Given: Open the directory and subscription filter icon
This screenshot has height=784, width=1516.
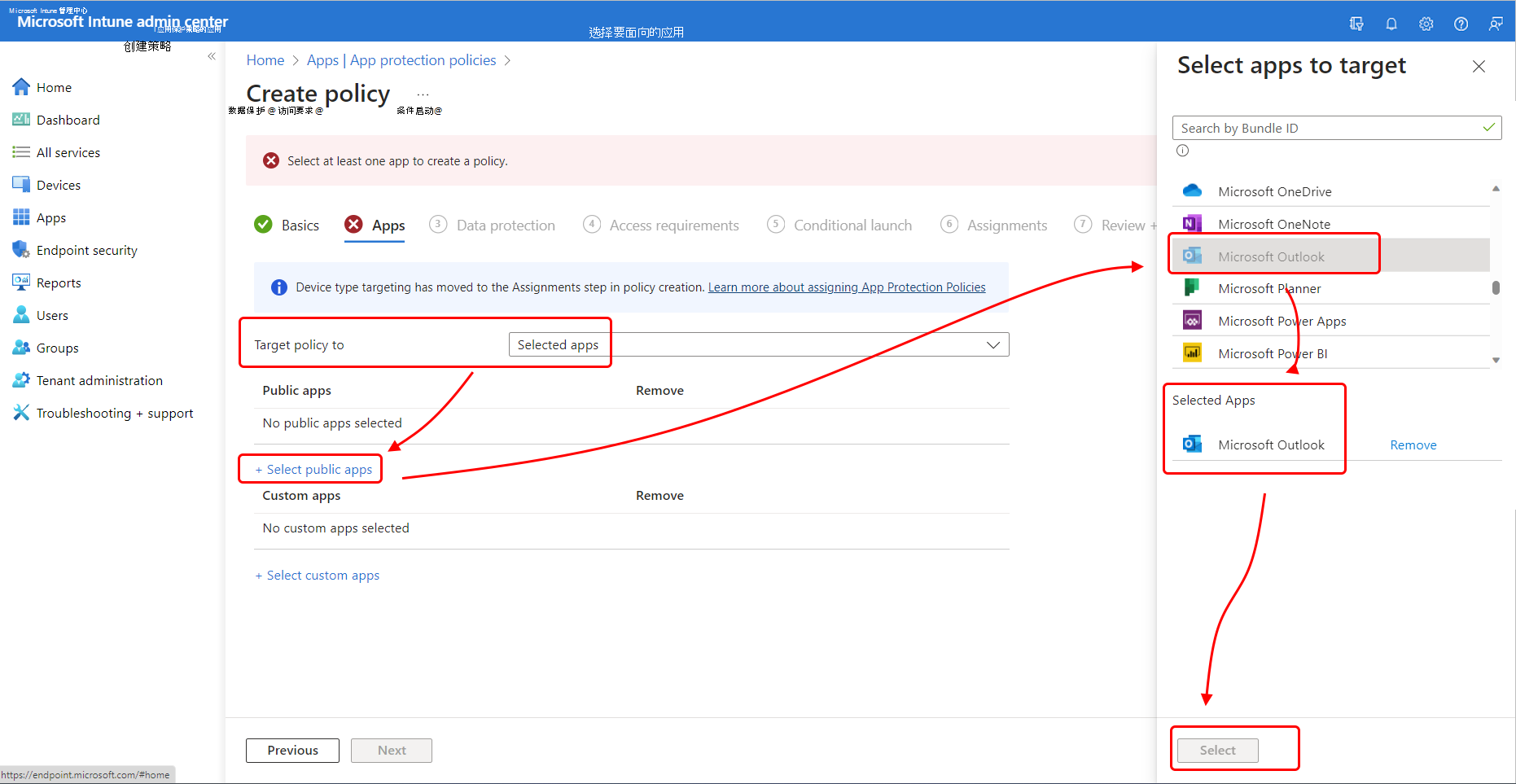Looking at the screenshot, I should (x=1356, y=24).
